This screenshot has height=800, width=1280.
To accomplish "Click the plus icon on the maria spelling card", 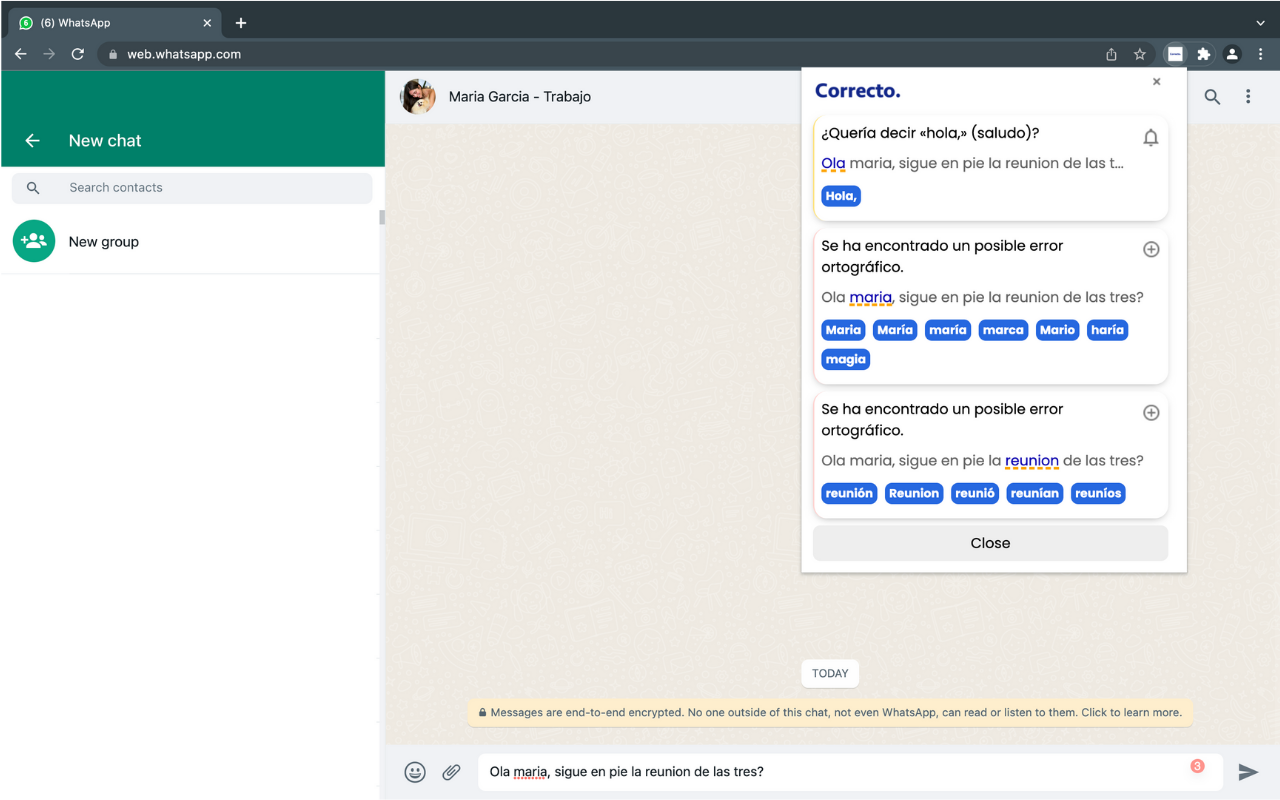I will (1151, 249).
